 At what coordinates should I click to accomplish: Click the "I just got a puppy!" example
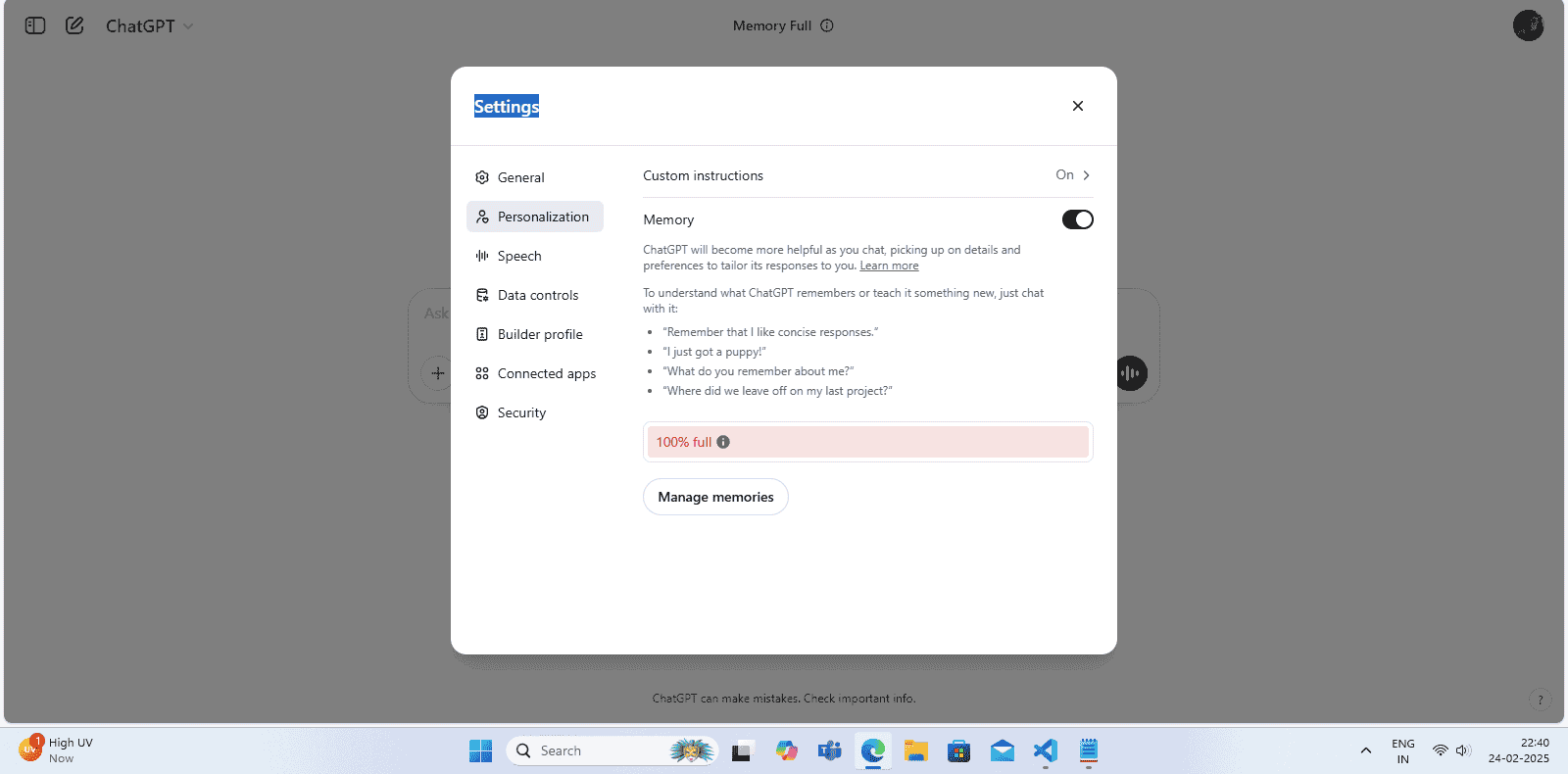(714, 352)
